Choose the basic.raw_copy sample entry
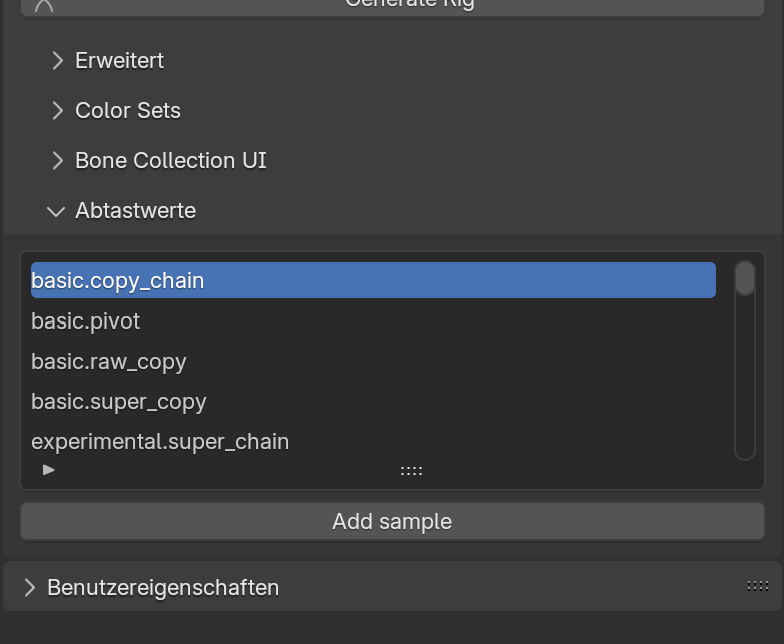The width and height of the screenshot is (784, 644). tap(109, 362)
